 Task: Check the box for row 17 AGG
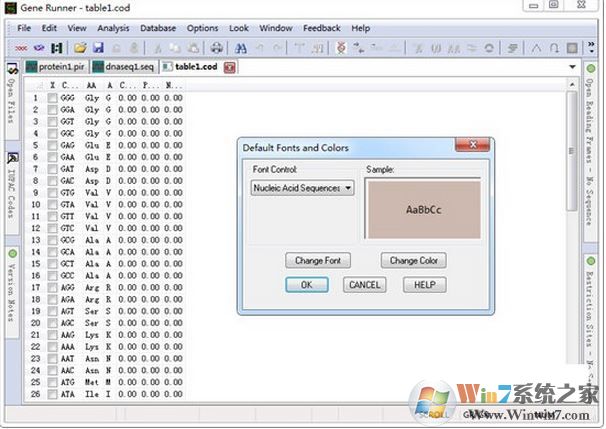pyautogui.click(x=52, y=288)
